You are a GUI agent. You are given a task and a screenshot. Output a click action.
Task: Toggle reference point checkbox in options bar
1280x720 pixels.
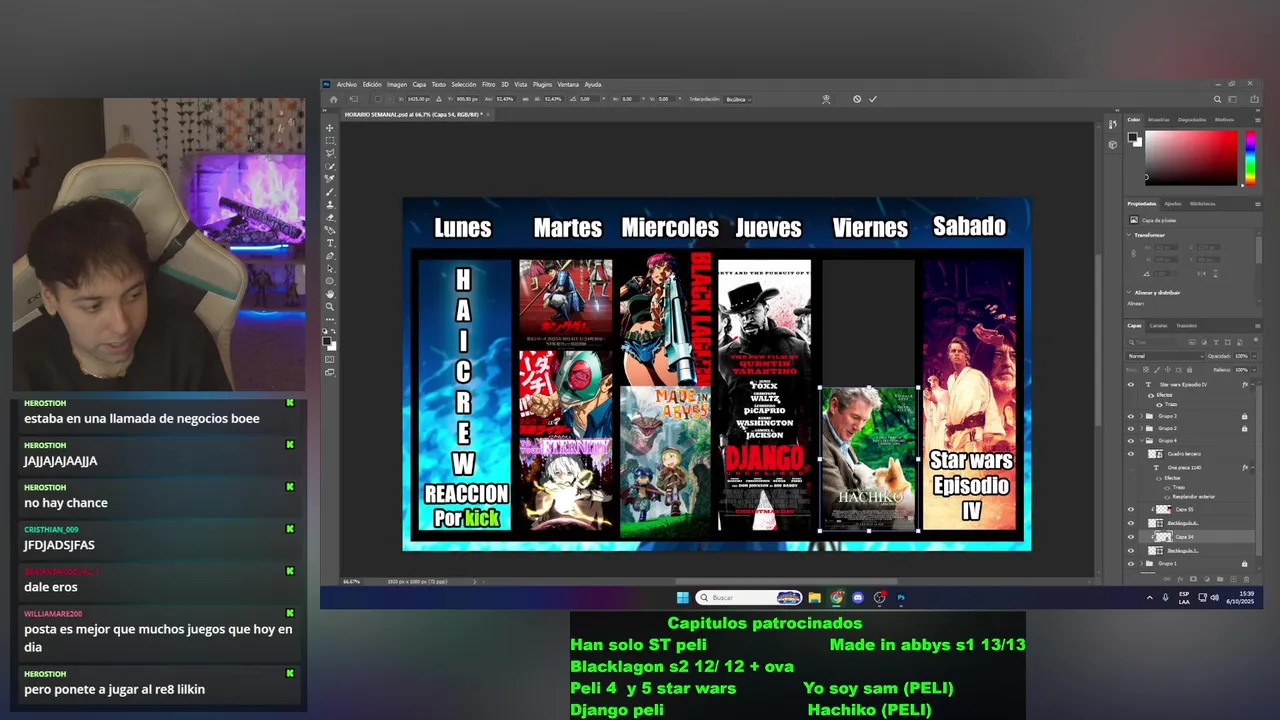pos(377,99)
